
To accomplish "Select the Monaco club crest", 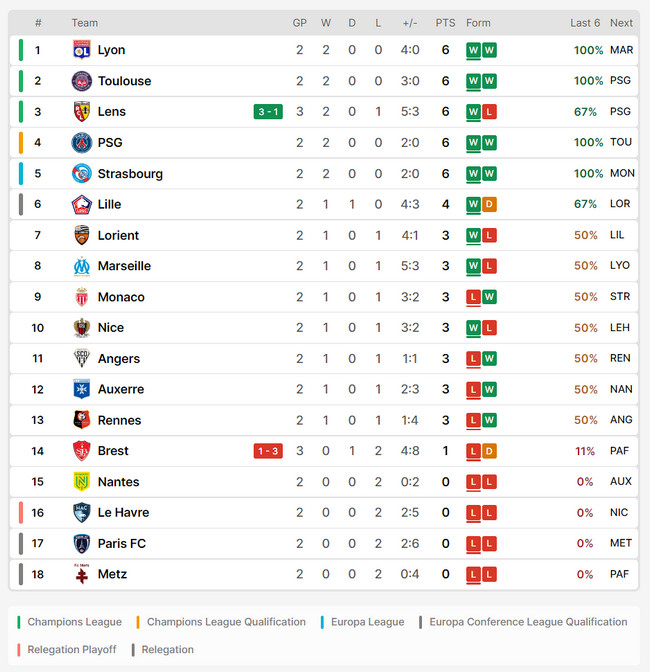I will click(x=81, y=297).
